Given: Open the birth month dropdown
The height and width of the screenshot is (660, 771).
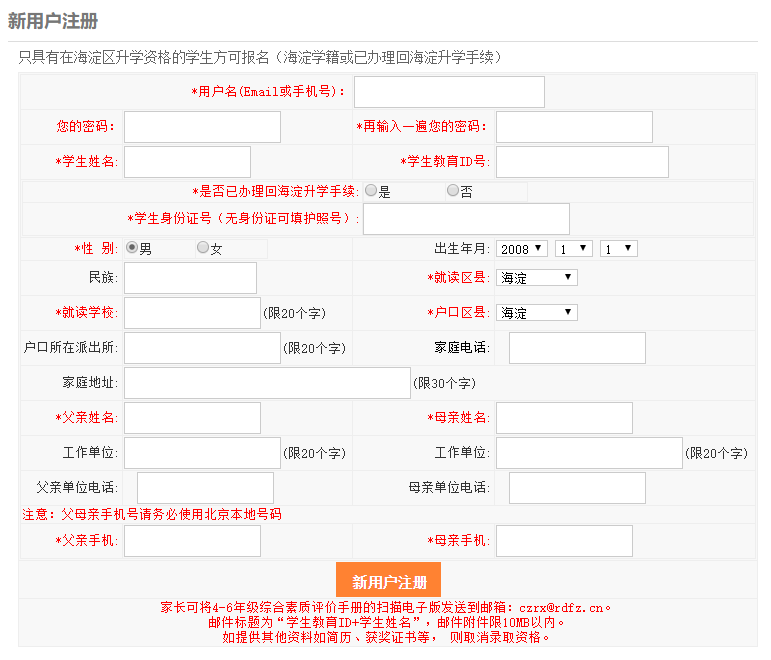Looking at the screenshot, I should 574,249.
